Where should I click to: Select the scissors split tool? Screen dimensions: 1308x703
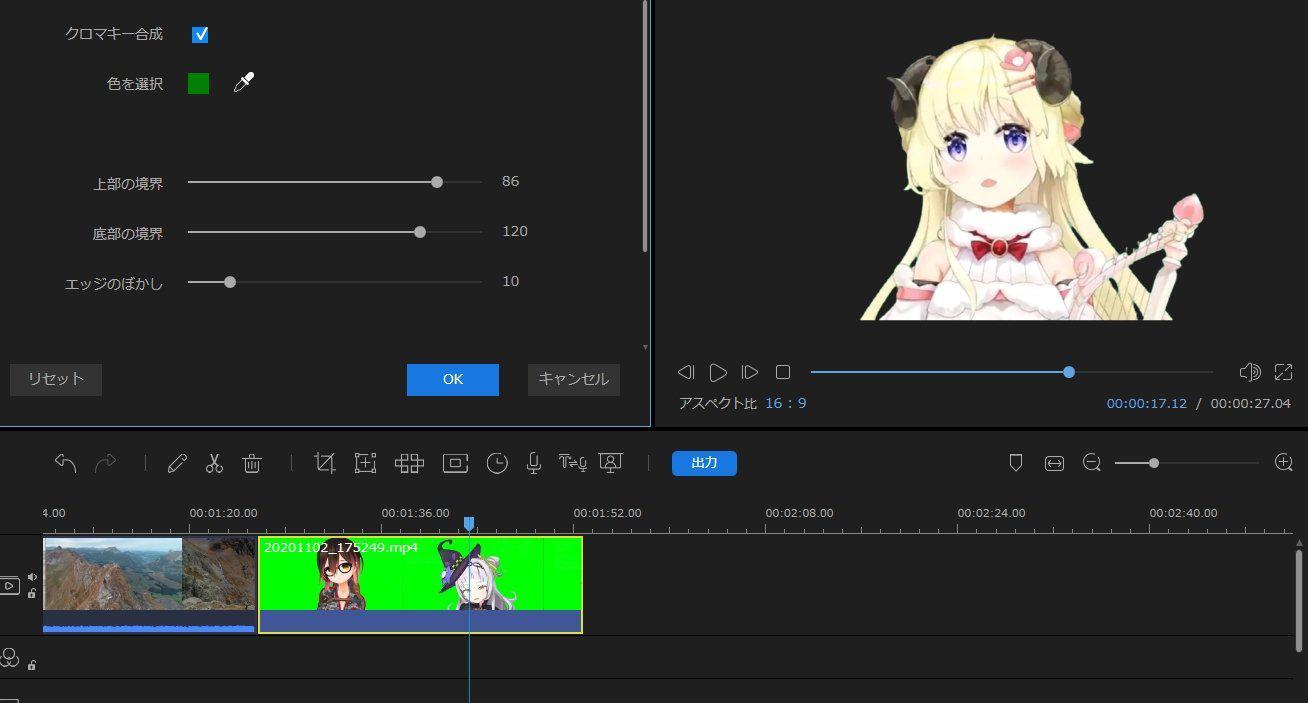point(214,463)
